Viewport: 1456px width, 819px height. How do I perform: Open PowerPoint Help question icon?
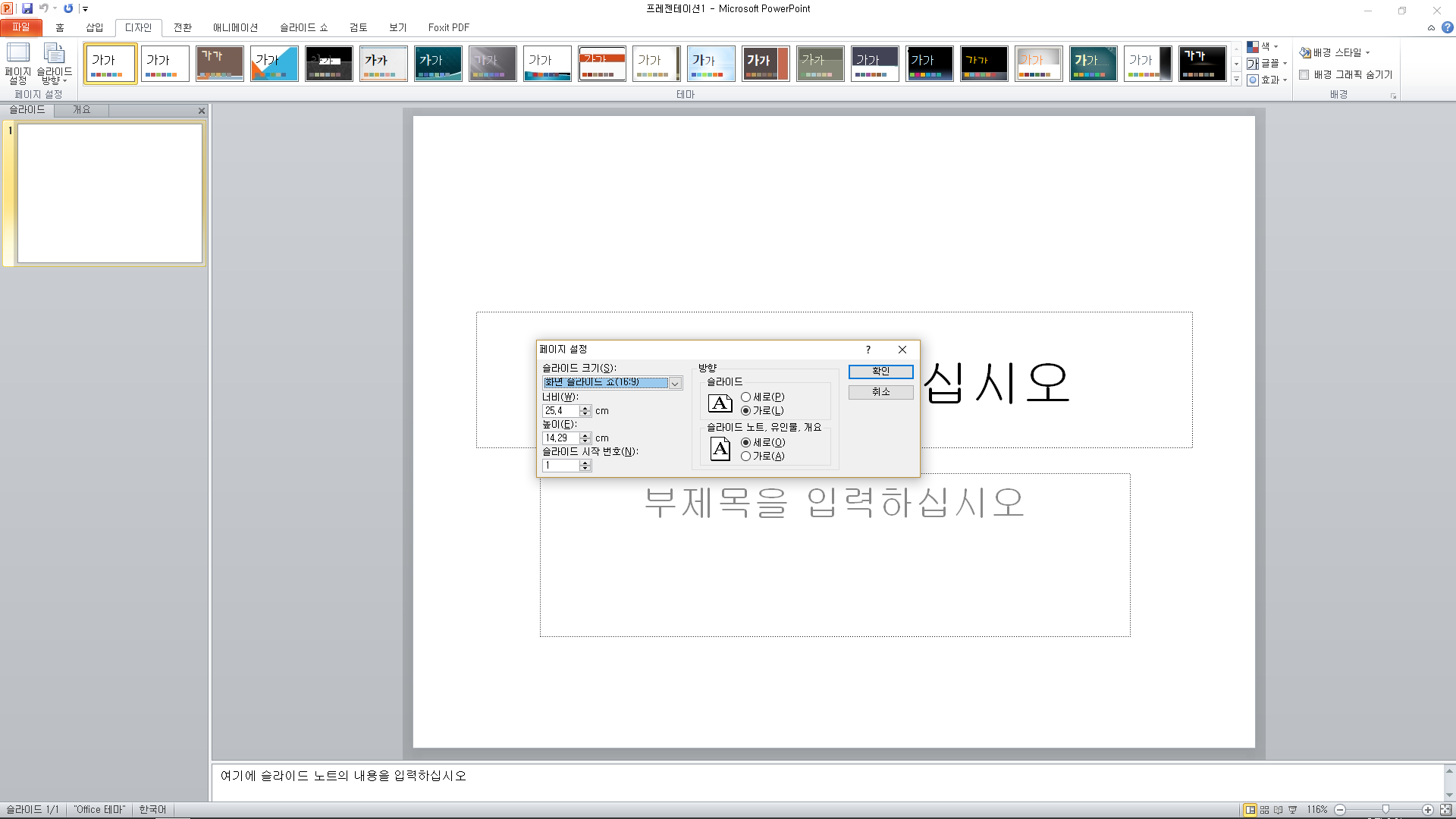click(1447, 27)
